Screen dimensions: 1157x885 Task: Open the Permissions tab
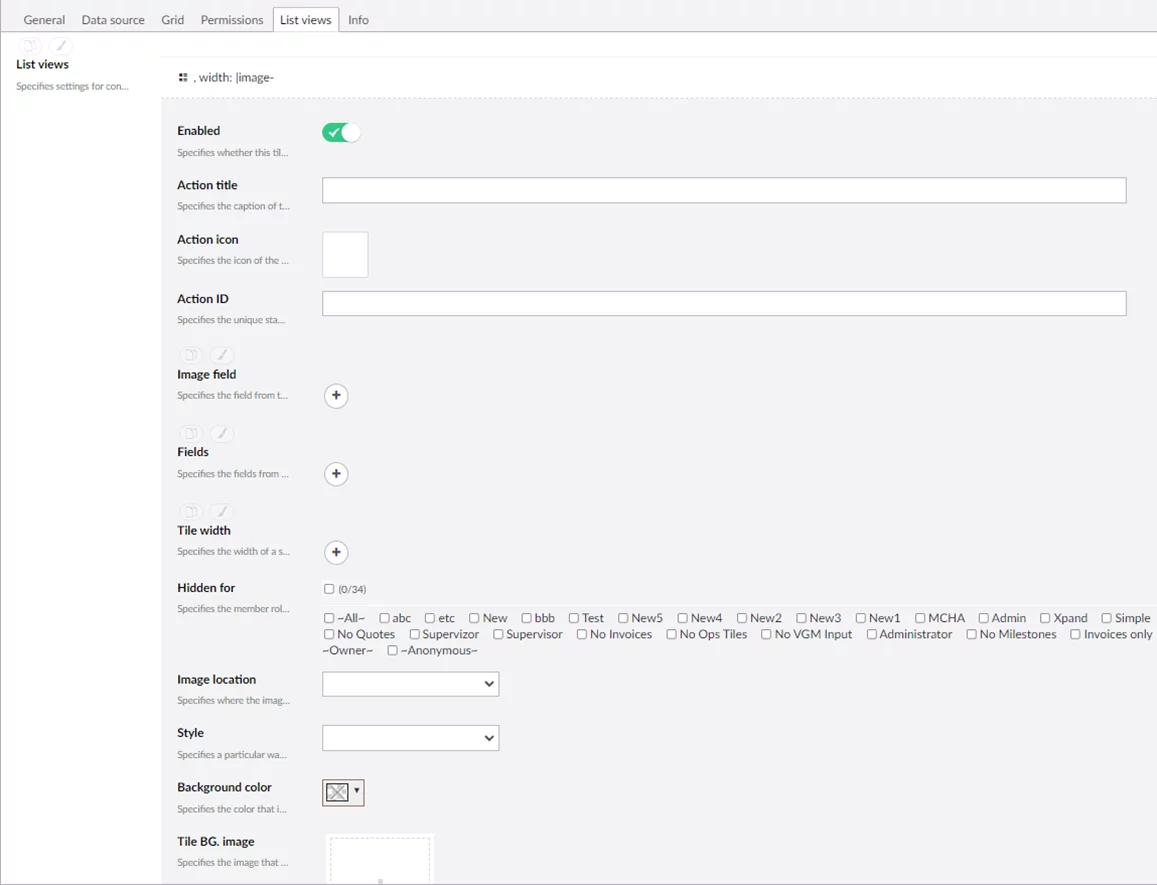232,20
